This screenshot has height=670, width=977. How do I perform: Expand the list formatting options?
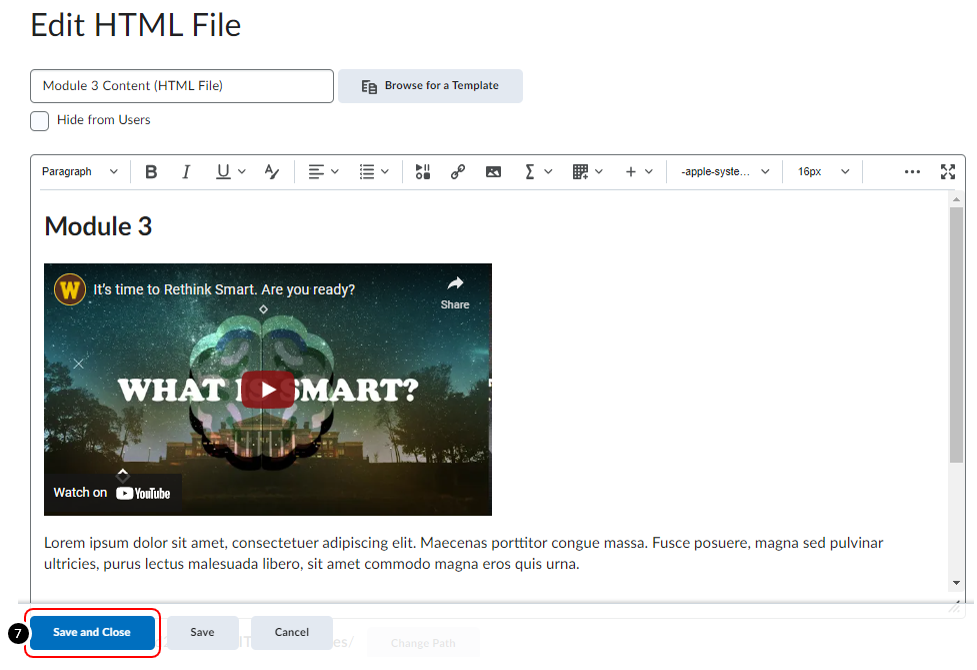pos(373,171)
